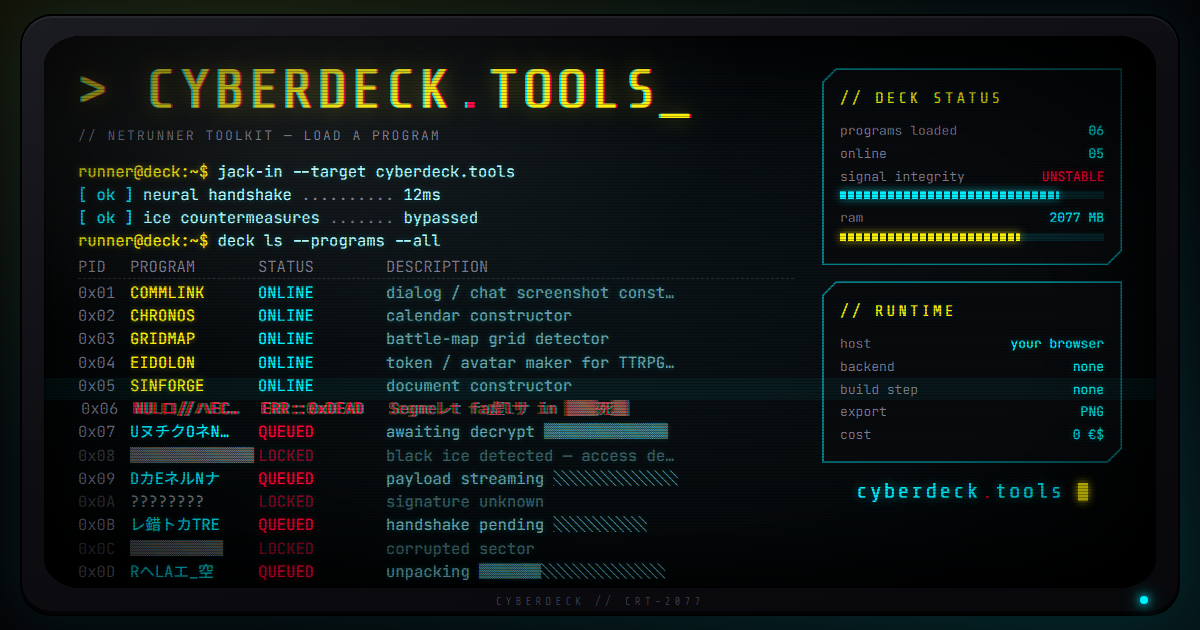Launch the GRIDMAP program
The image size is (1200, 630).
pyautogui.click(x=163, y=339)
